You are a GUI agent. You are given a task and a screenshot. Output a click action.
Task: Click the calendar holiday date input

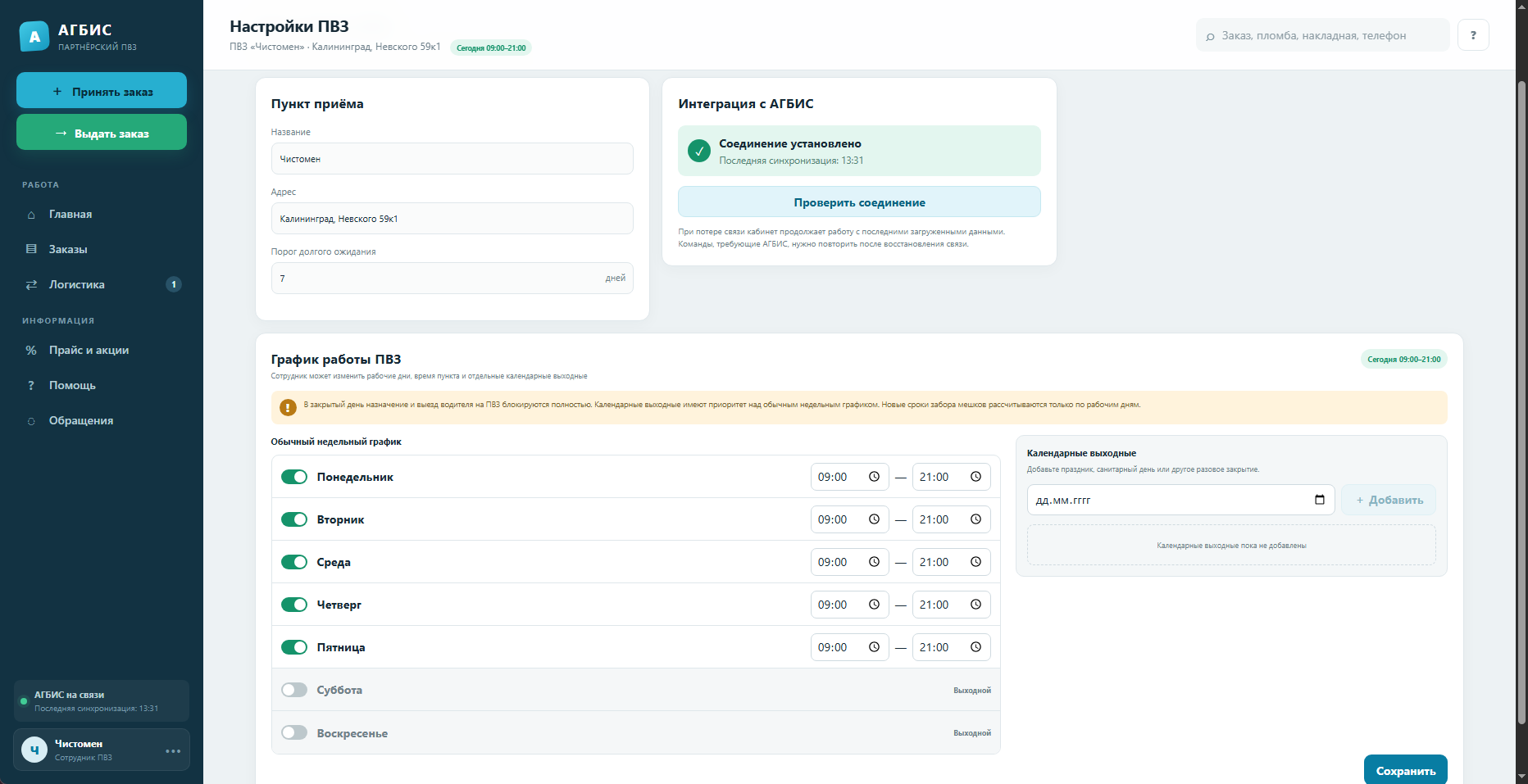tap(1180, 500)
